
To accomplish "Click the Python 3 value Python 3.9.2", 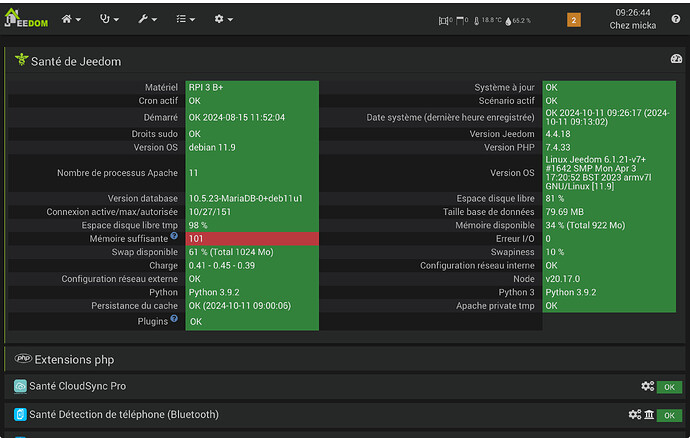I will (x=571, y=292).
